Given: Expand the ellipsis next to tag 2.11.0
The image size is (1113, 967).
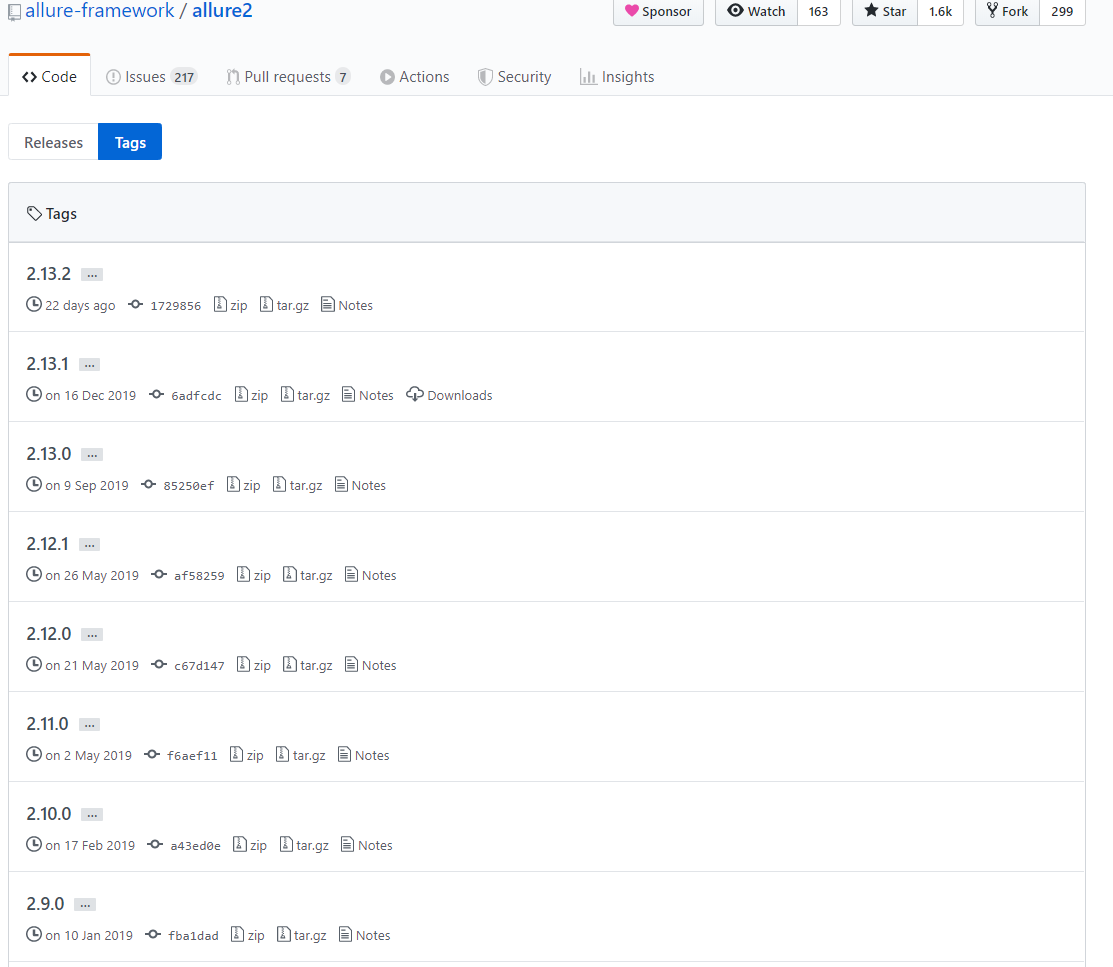Looking at the screenshot, I should pyautogui.click(x=89, y=726).
